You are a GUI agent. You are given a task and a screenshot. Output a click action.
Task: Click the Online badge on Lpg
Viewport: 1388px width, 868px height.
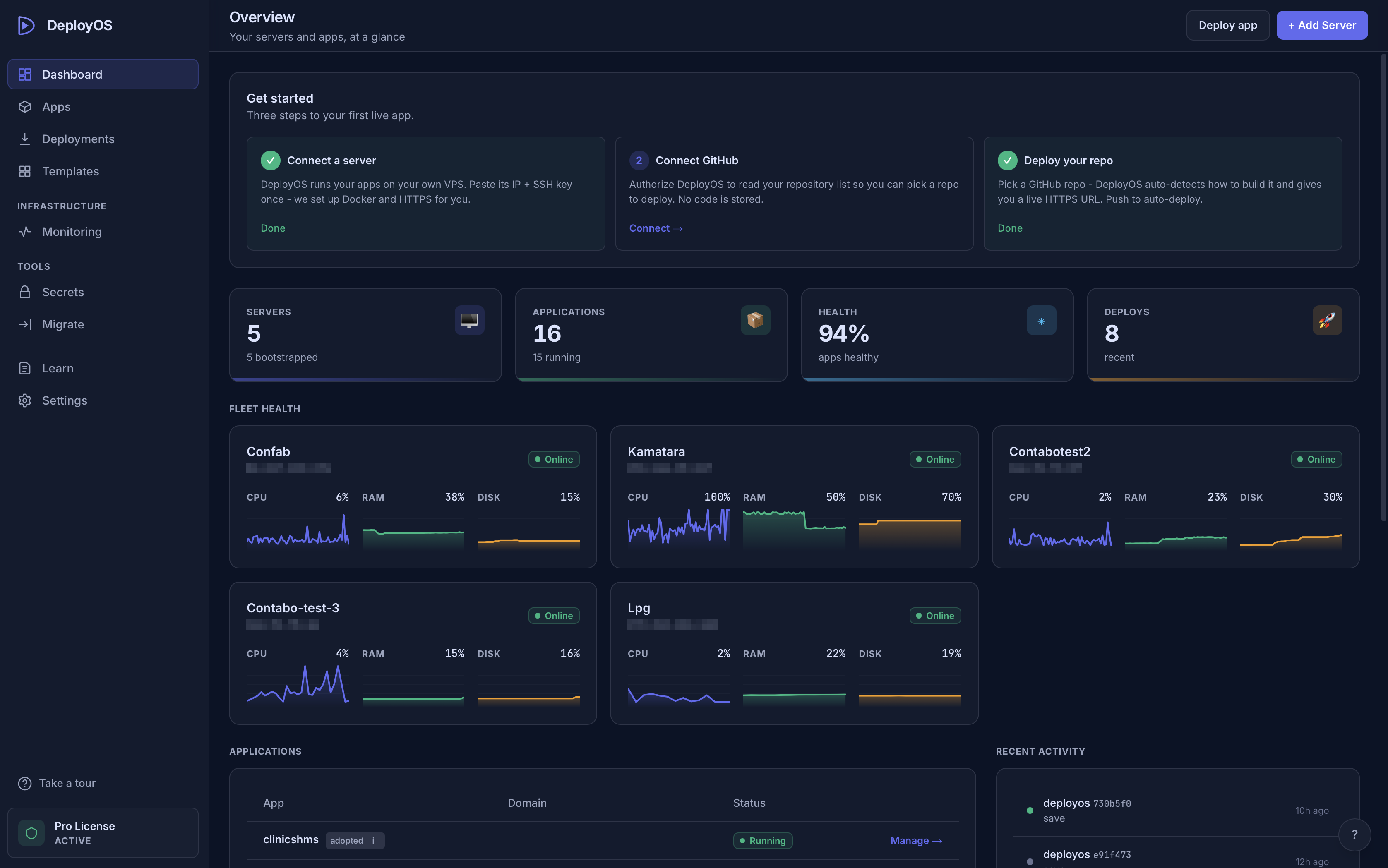tap(935, 615)
